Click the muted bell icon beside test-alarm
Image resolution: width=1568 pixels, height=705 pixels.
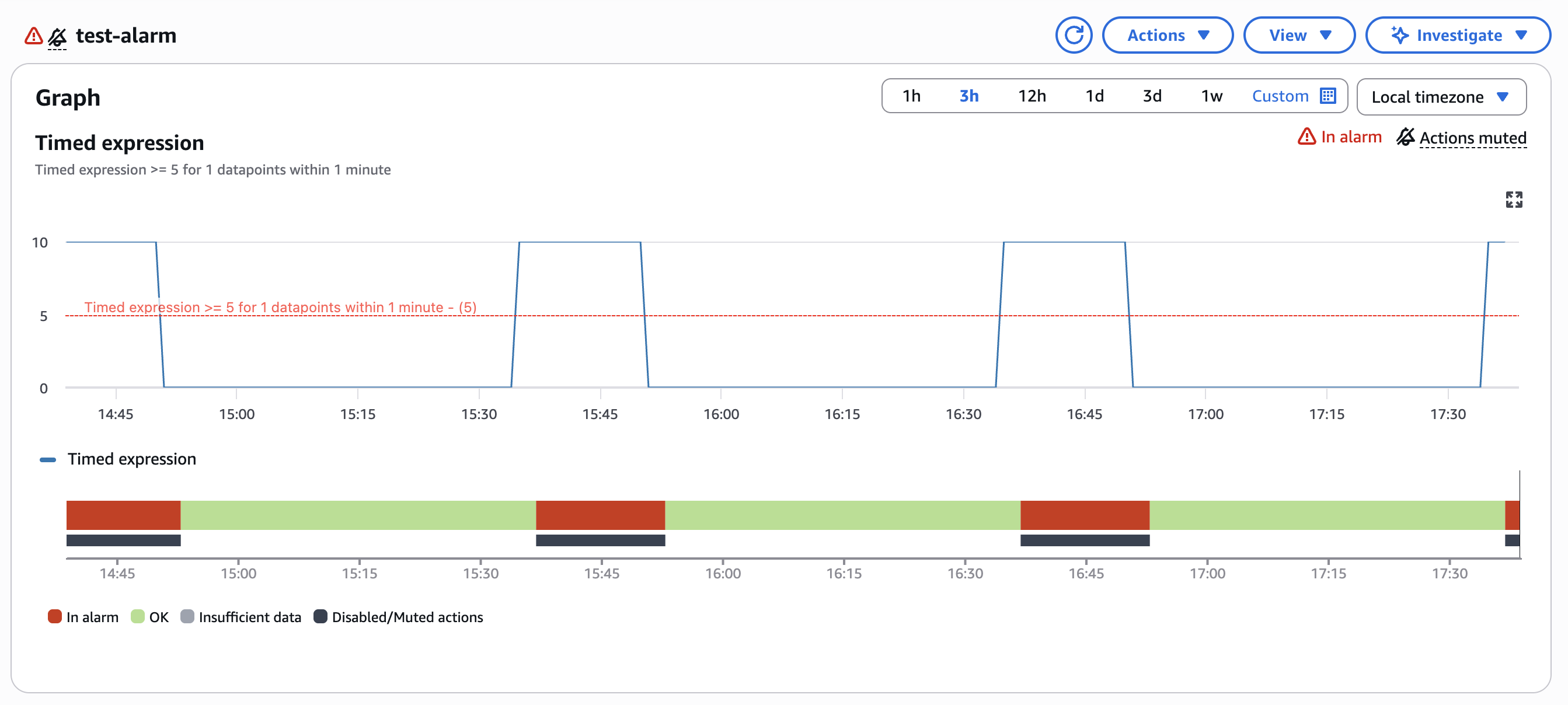tap(57, 37)
